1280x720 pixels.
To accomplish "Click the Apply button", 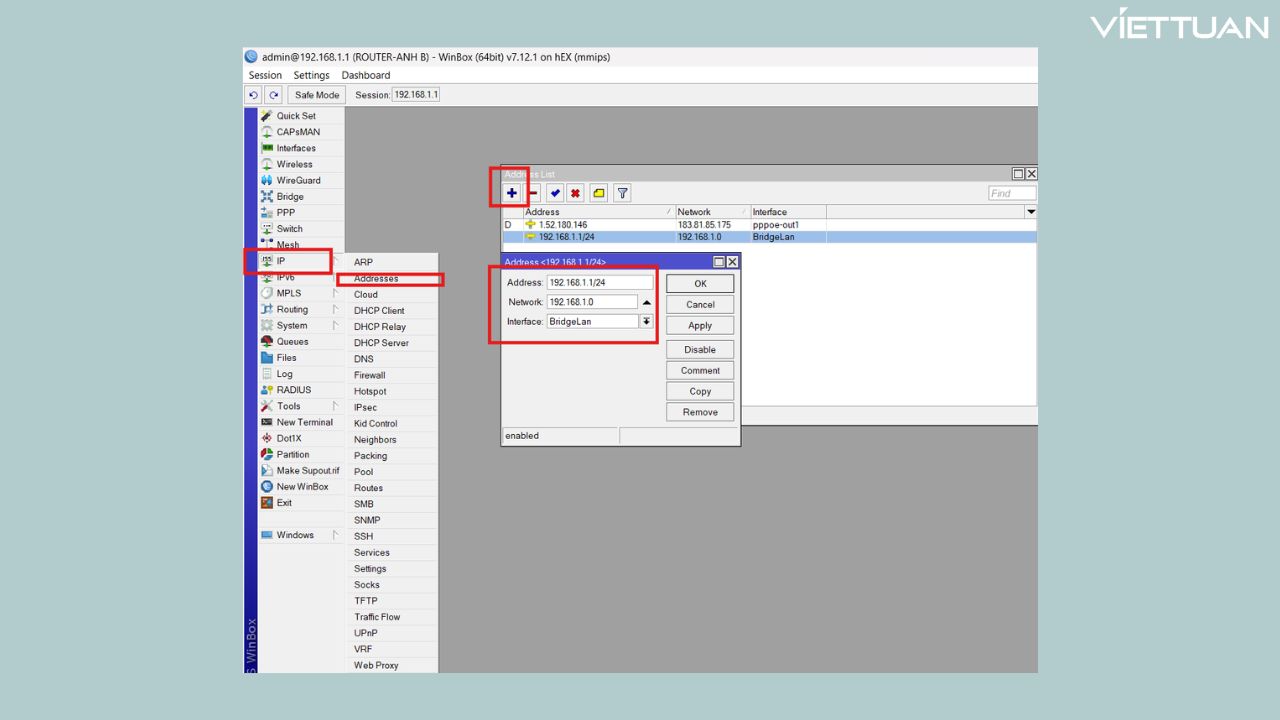I will pyautogui.click(x=700, y=325).
